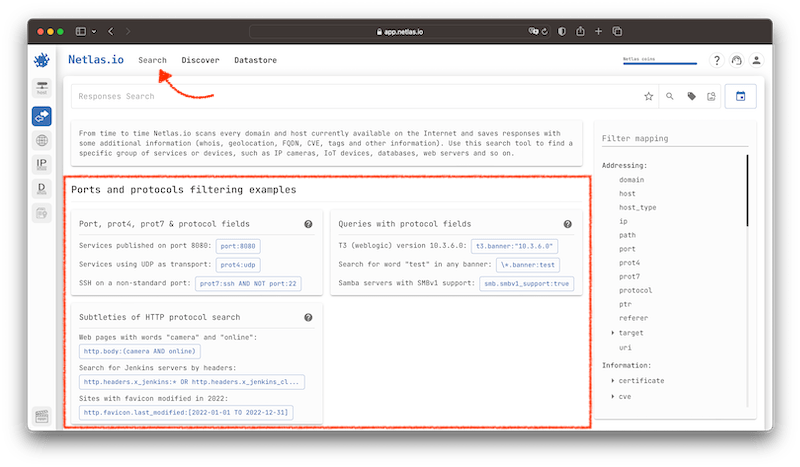800x467 pixels.
Task: Run the t3.banner:"10.3.6.0" example query
Action: pyautogui.click(x=514, y=246)
